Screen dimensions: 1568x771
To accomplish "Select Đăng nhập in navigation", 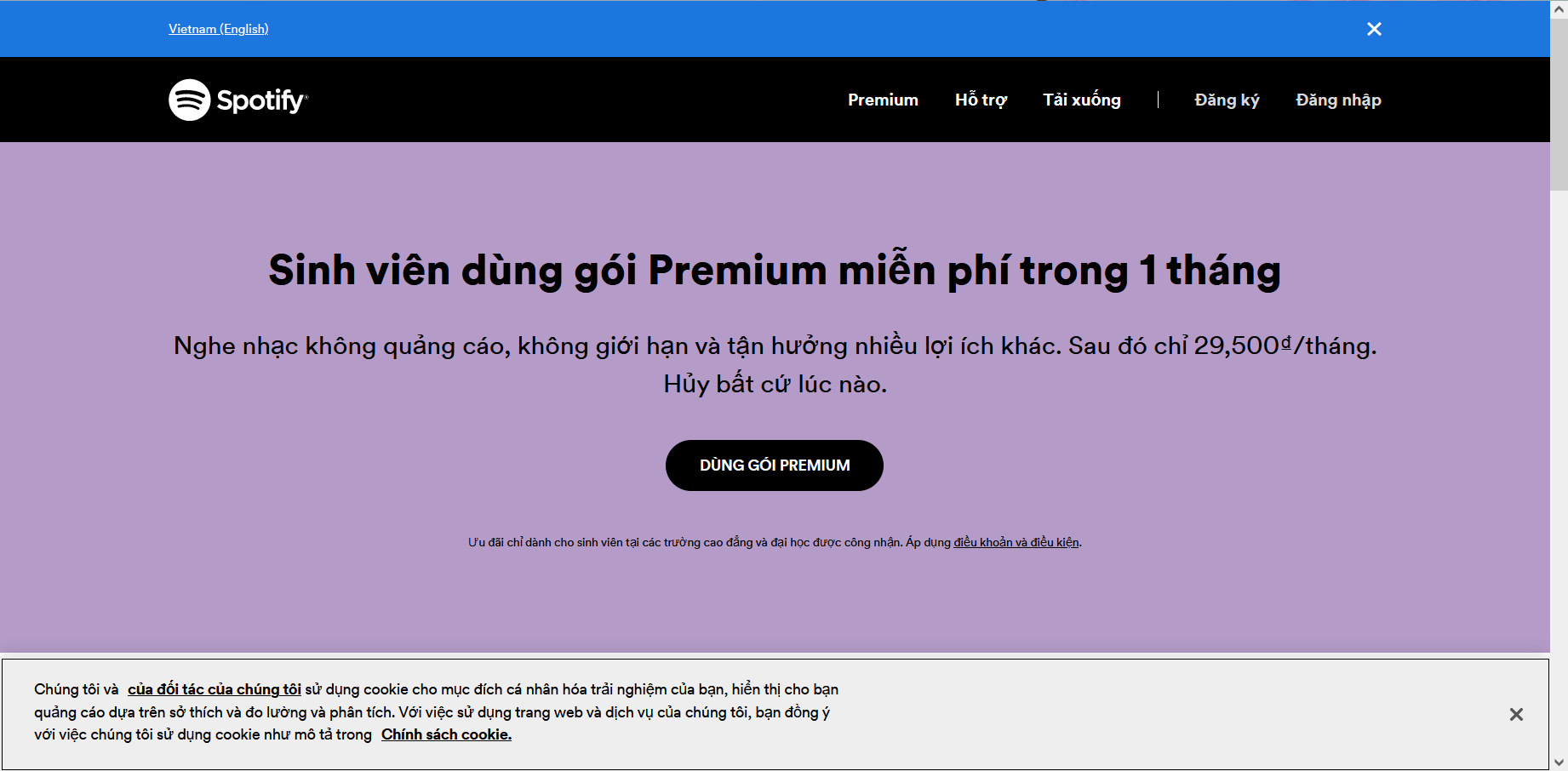I will [x=1338, y=100].
